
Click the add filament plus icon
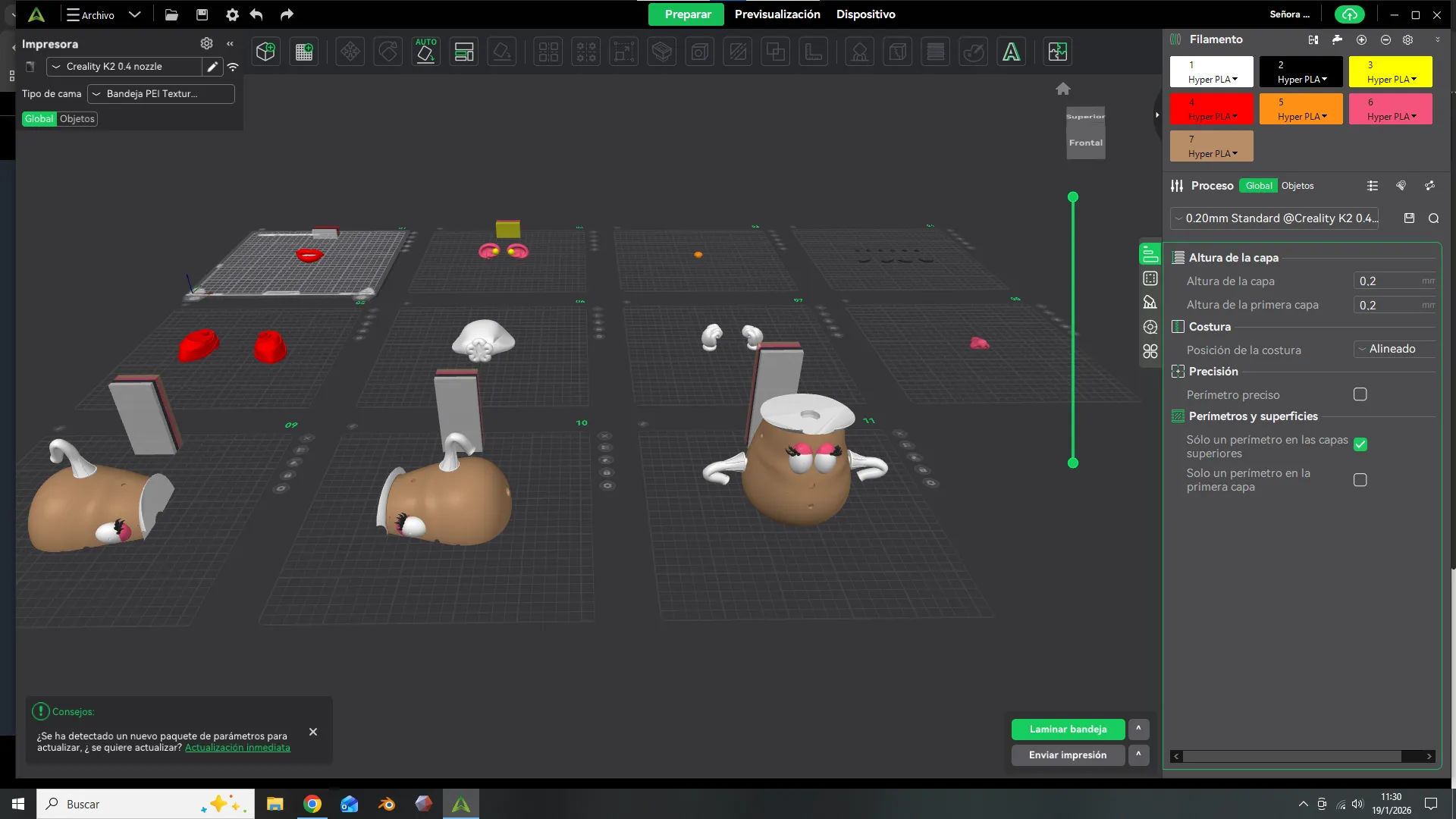1361,39
